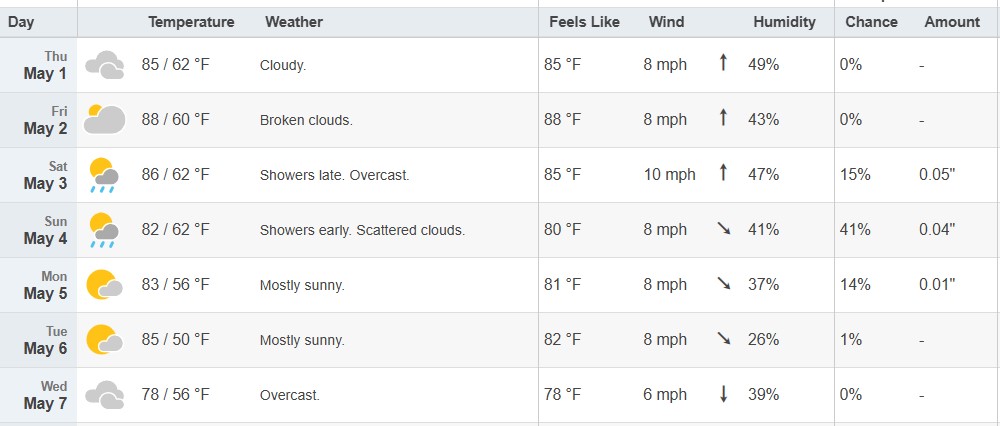Click the 'Showers late. Overcast.' description

click(334, 175)
